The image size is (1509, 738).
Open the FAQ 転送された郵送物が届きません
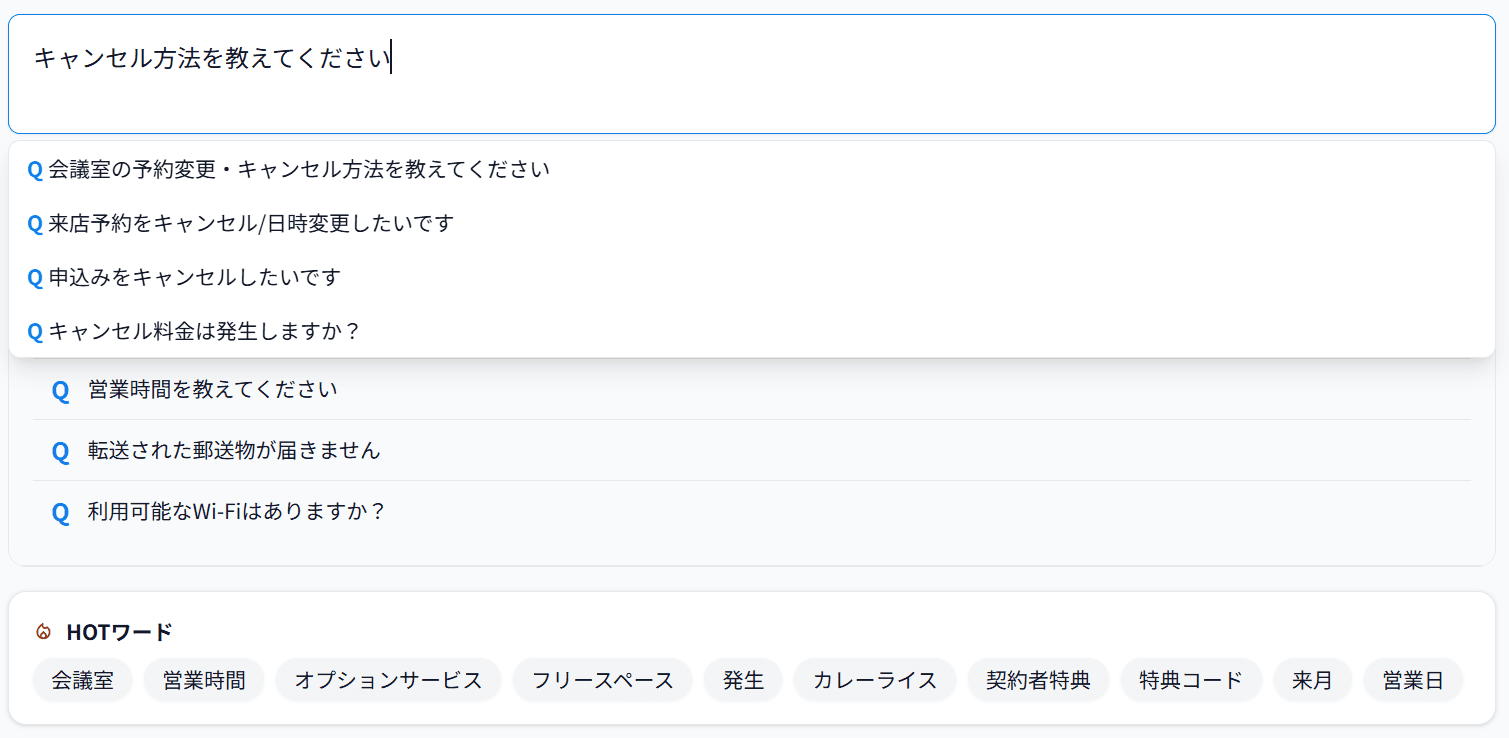(234, 451)
